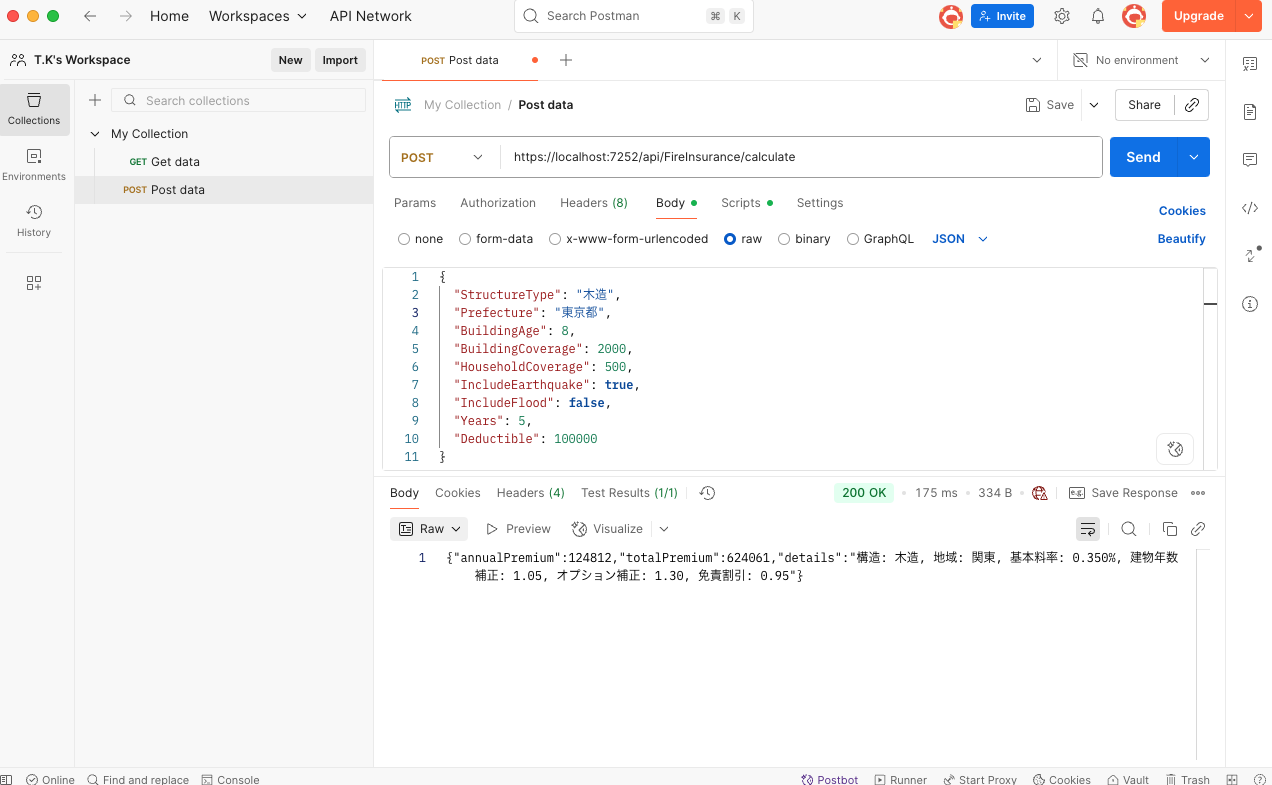1272x785 pixels.
Task: Focus the request URL field
Action: (x=801, y=157)
